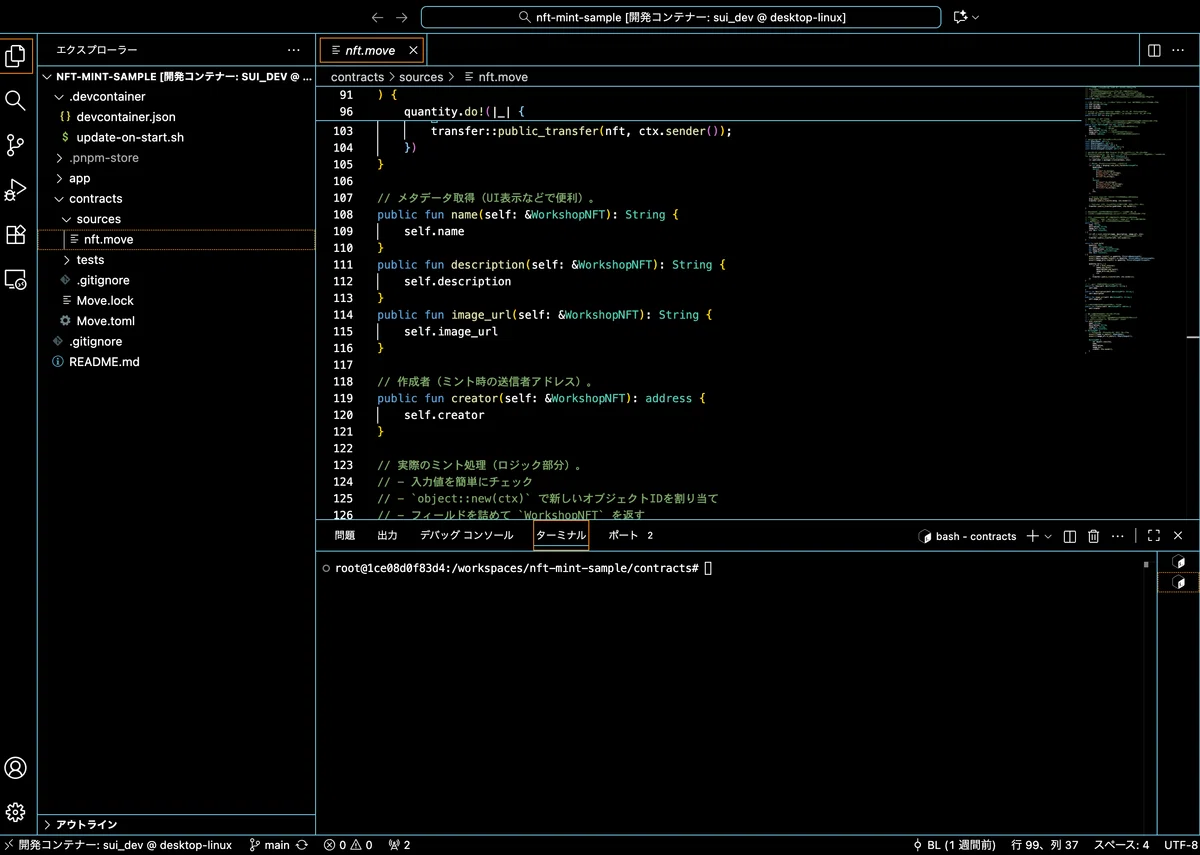Image resolution: width=1200 pixels, height=855 pixels.
Task: Collapse the sources folder
Action: click(x=176, y=219)
